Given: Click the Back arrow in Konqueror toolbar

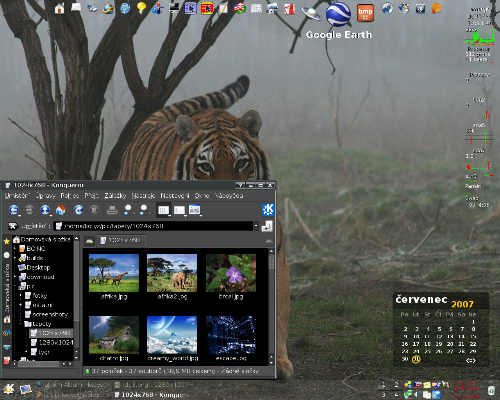Looking at the screenshot, I should [x=14, y=210].
